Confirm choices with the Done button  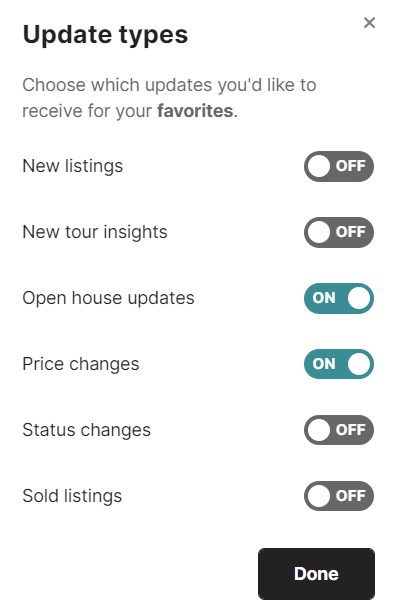pos(316,574)
